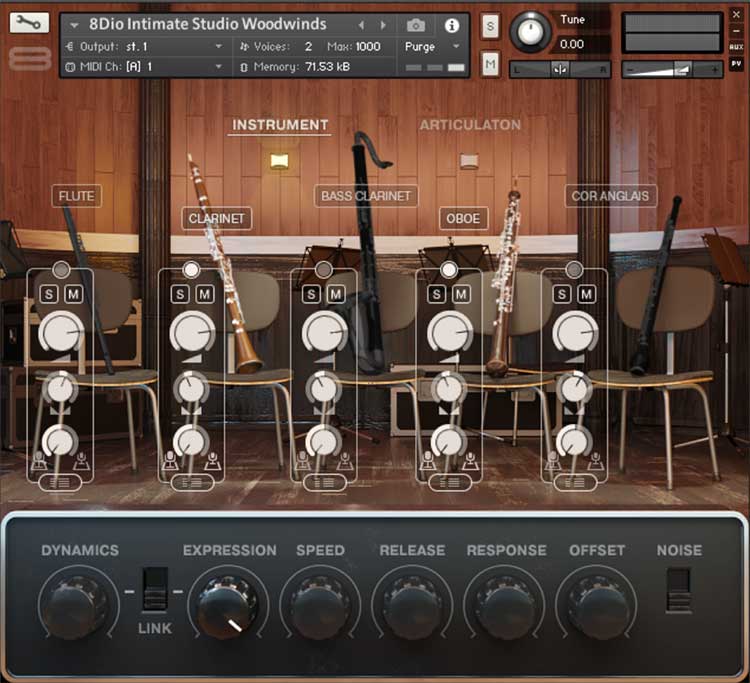Solo the Flute channel
The height and width of the screenshot is (683, 750).
[x=49, y=294]
